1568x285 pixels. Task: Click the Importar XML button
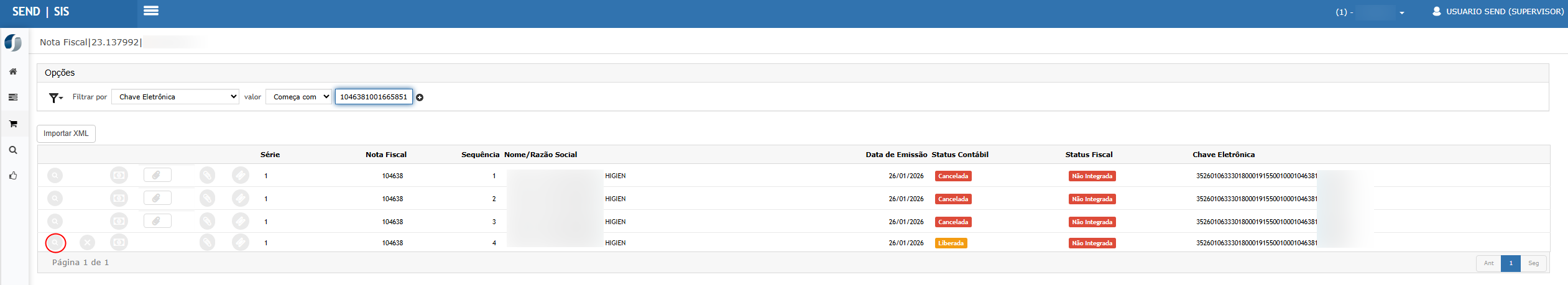click(66, 133)
